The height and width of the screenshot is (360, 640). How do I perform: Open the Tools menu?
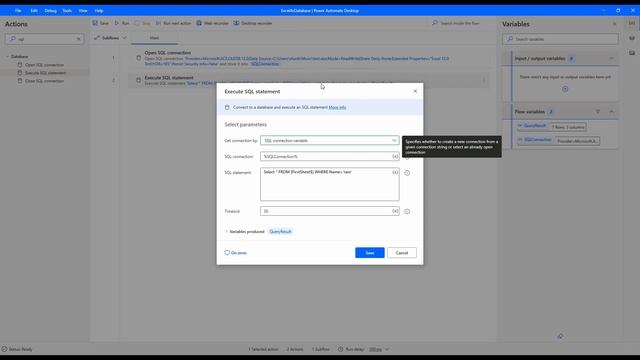67,11
